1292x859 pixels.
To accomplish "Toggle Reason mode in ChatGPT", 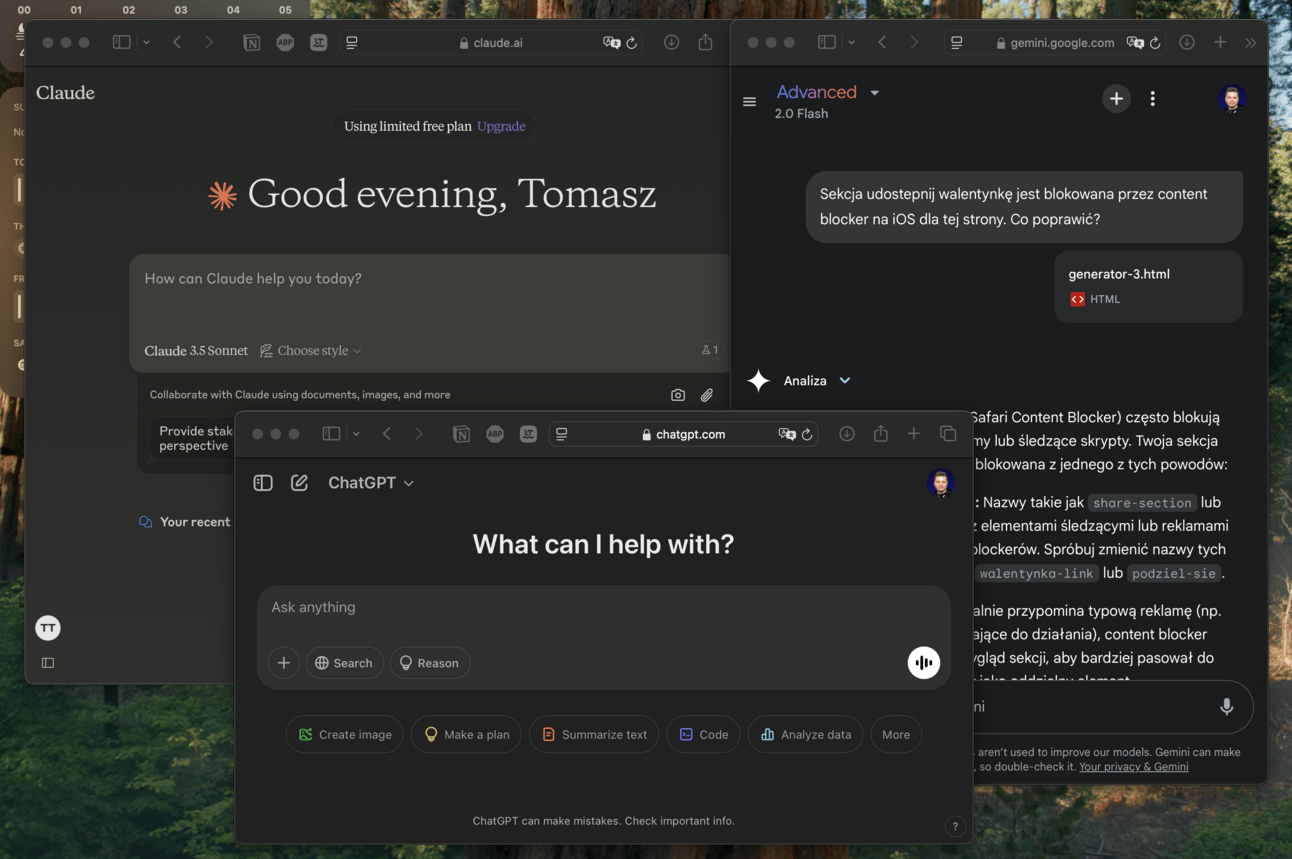I will (x=430, y=663).
